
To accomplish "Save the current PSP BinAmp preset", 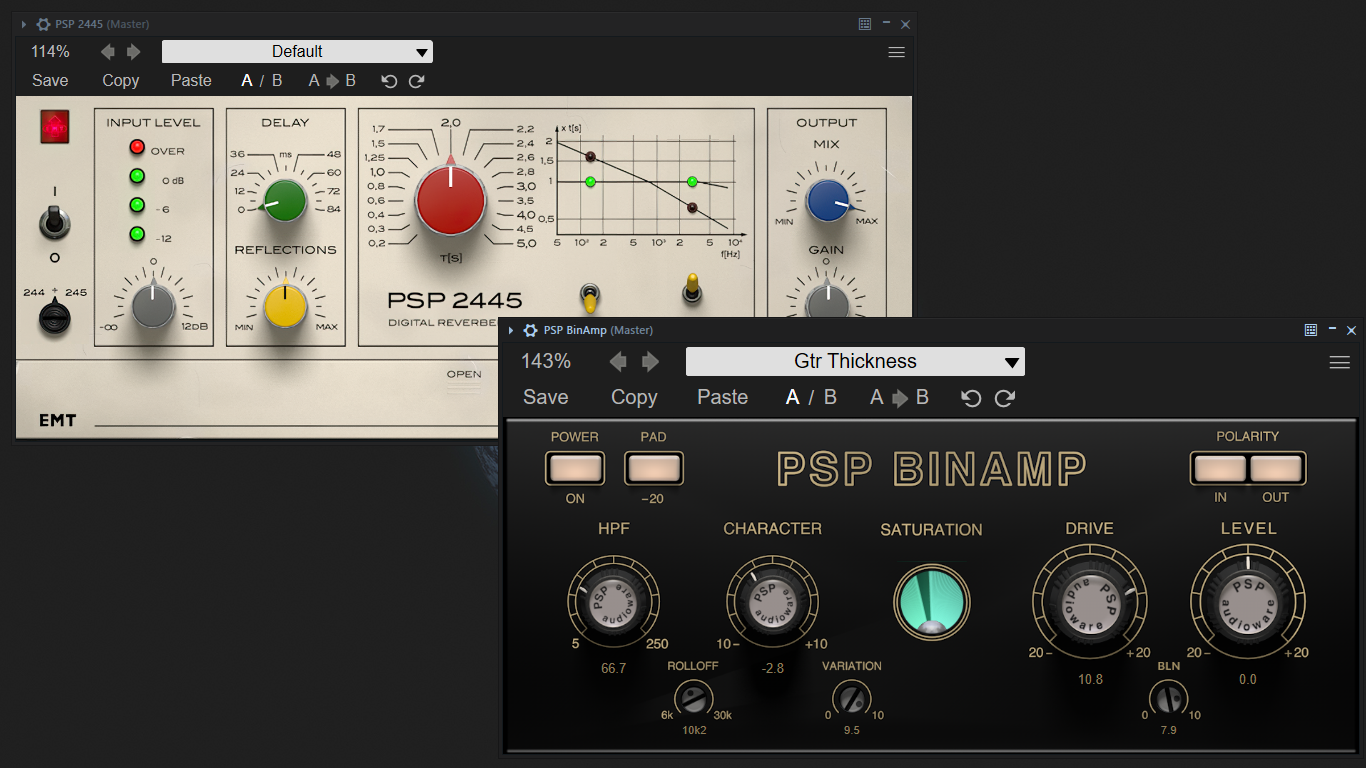I will 545,397.
